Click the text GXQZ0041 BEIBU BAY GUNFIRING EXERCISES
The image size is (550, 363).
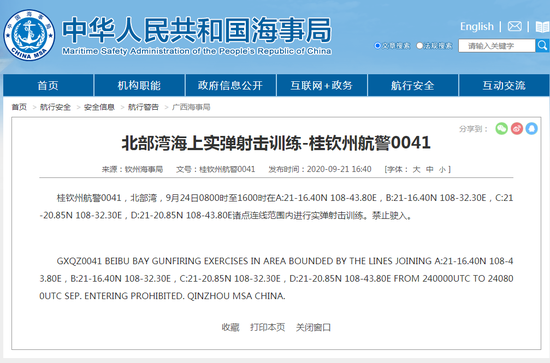pos(153,261)
